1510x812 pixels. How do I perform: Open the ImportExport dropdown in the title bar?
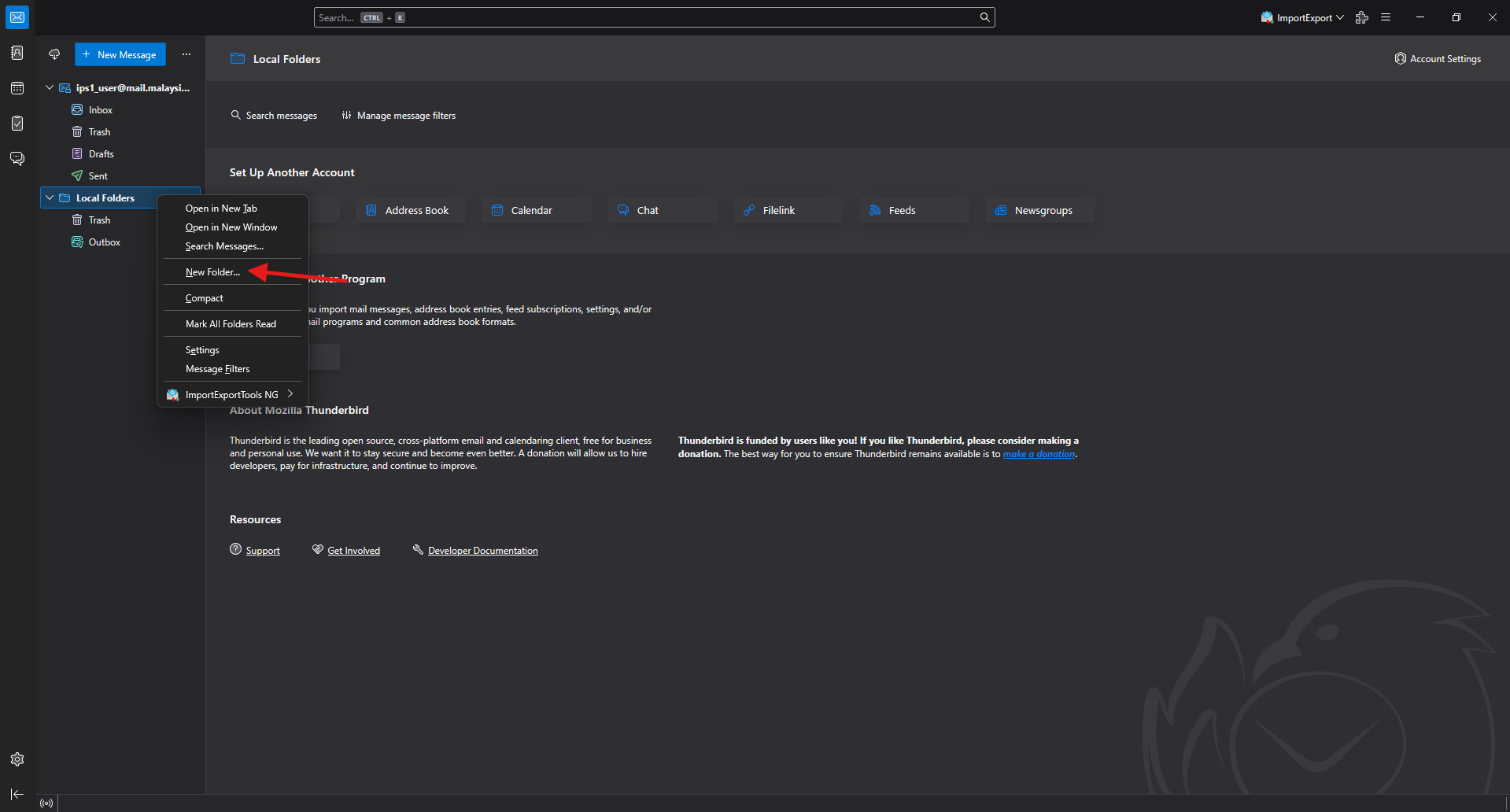pyautogui.click(x=1302, y=17)
